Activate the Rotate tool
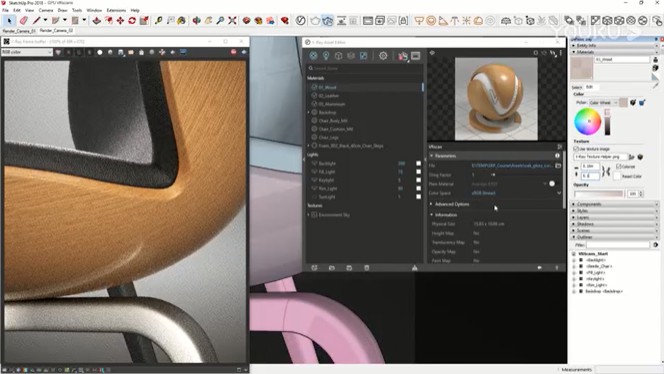 point(132,20)
